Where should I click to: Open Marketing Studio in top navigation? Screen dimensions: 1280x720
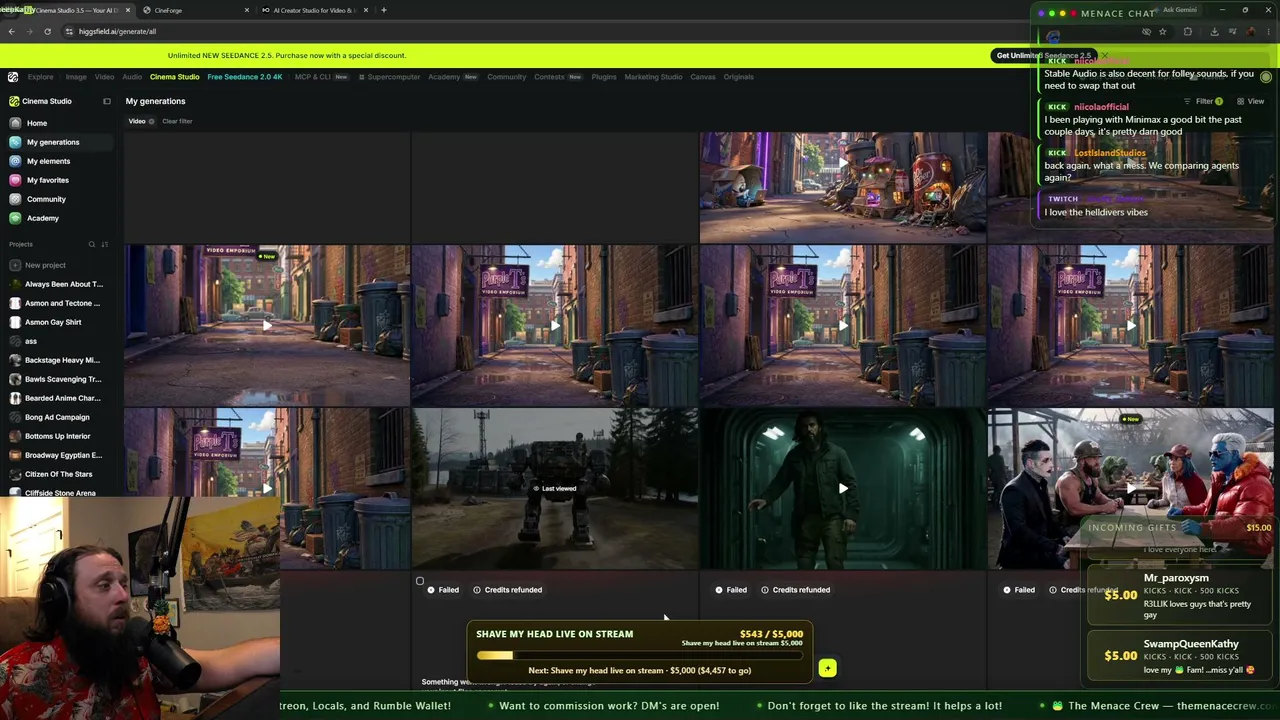tap(653, 77)
